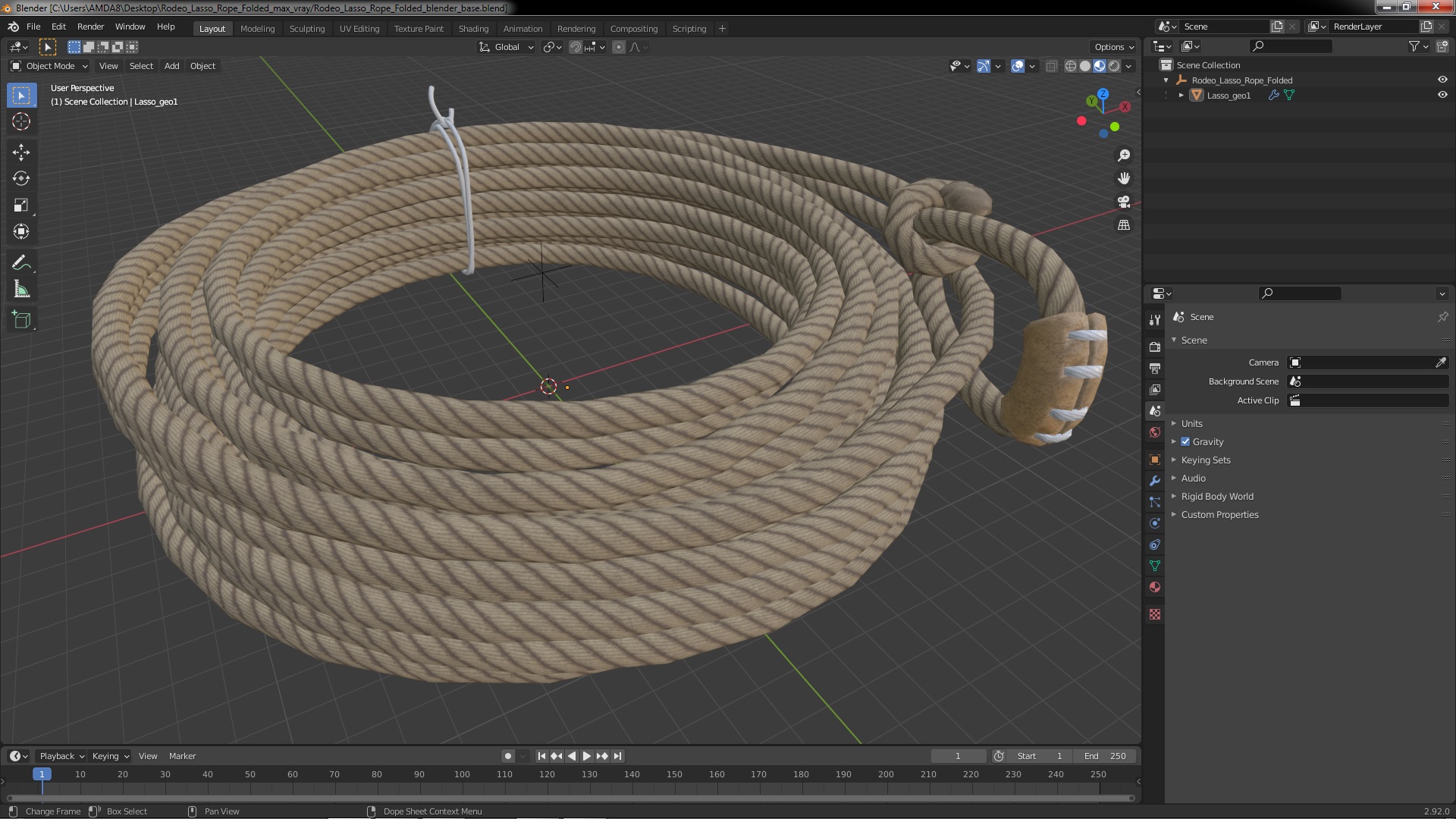Expand the Units panel
The width and height of the screenshot is (1456, 819).
click(x=1191, y=423)
